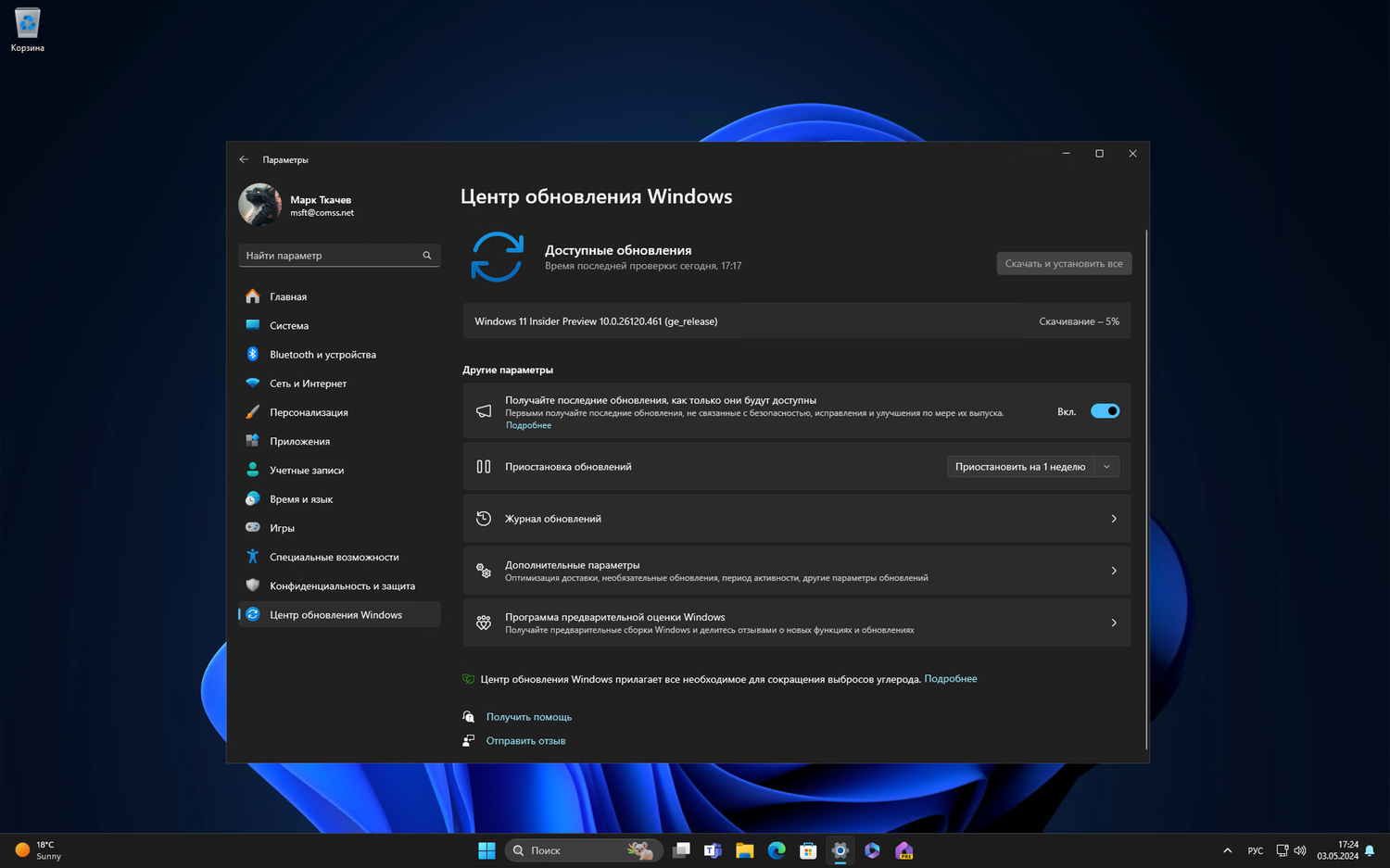Open 'Подробнее' link under latest updates

(528, 425)
